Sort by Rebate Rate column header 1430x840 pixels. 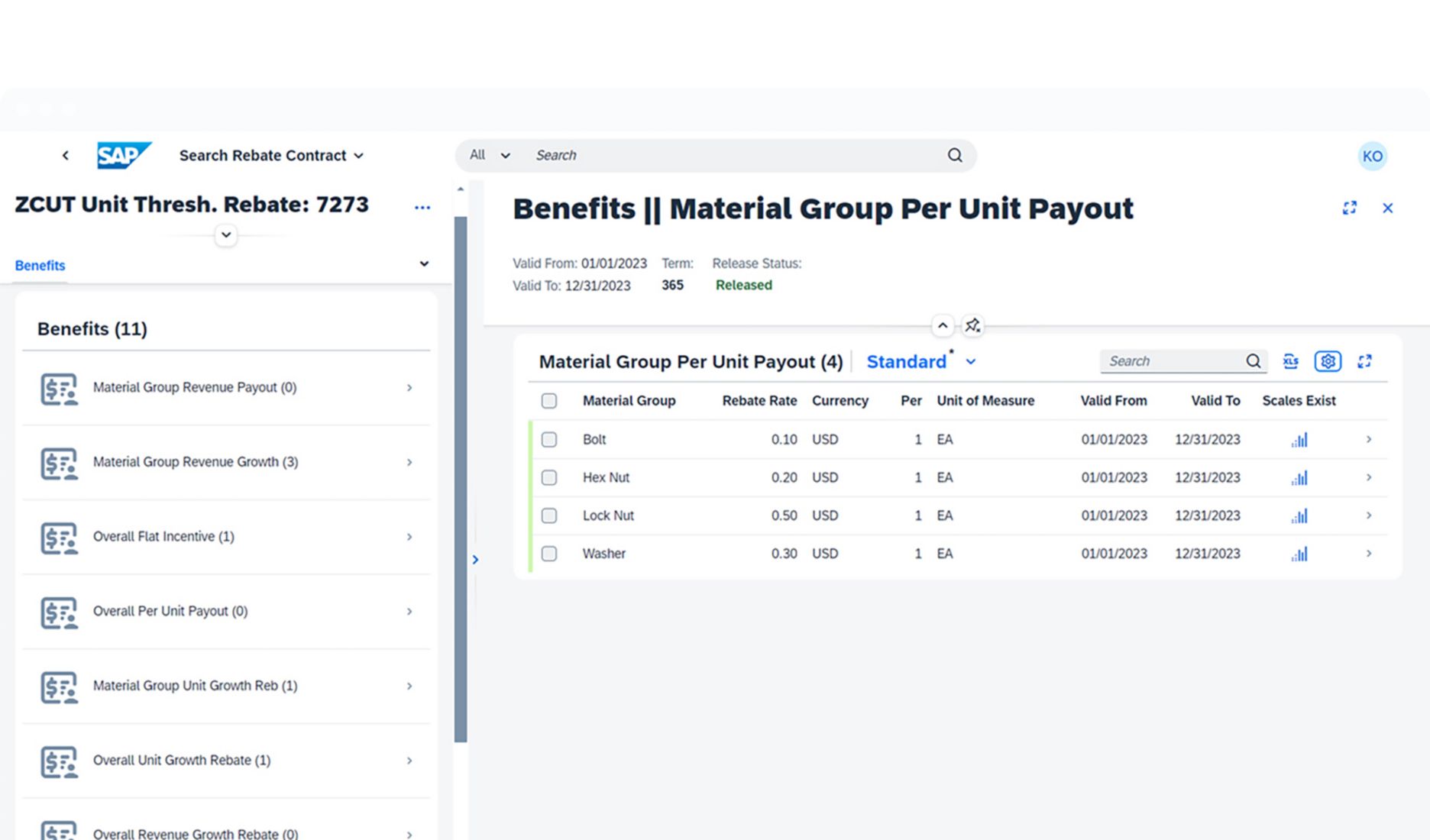(x=759, y=401)
